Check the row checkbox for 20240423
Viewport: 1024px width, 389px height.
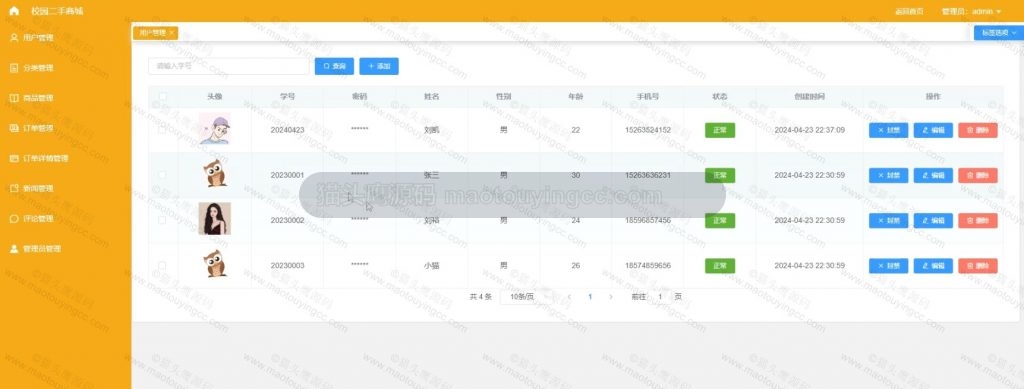click(x=162, y=130)
